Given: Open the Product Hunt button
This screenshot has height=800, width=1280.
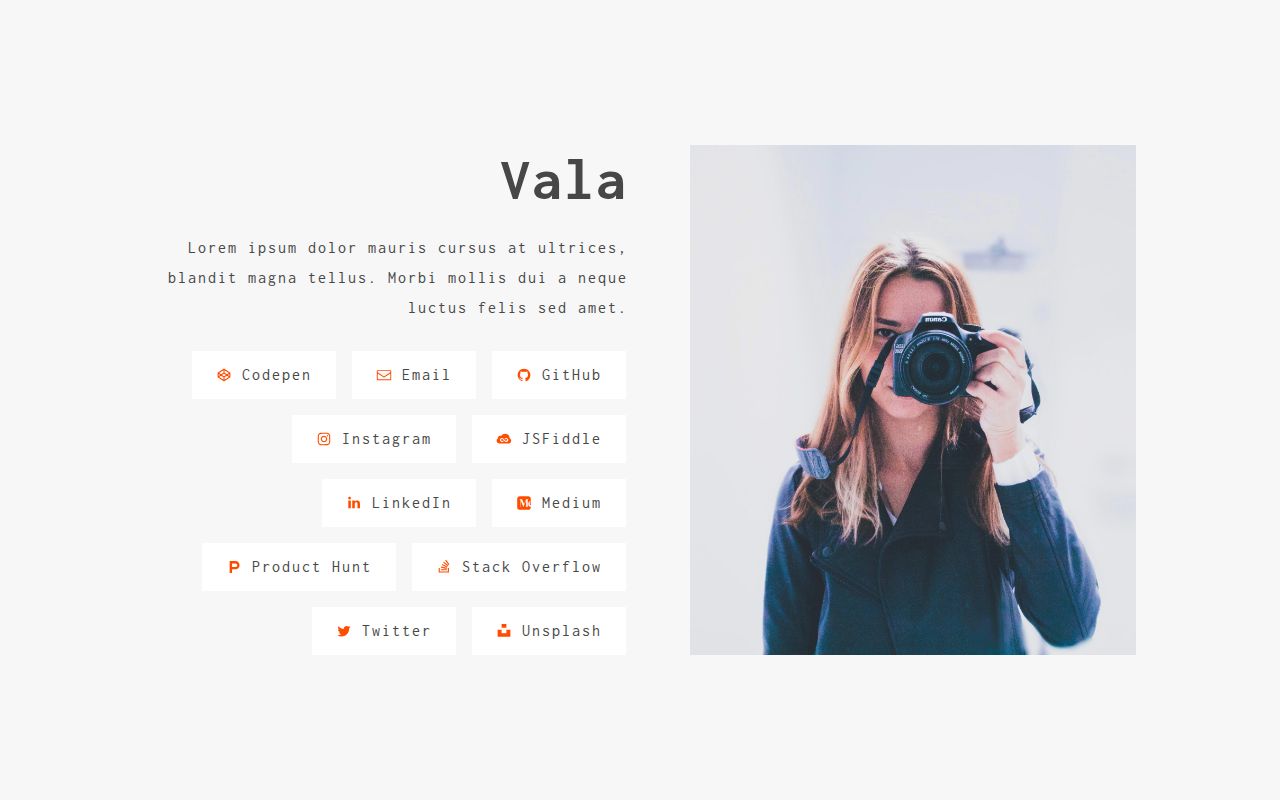Looking at the screenshot, I should pyautogui.click(x=299, y=567).
